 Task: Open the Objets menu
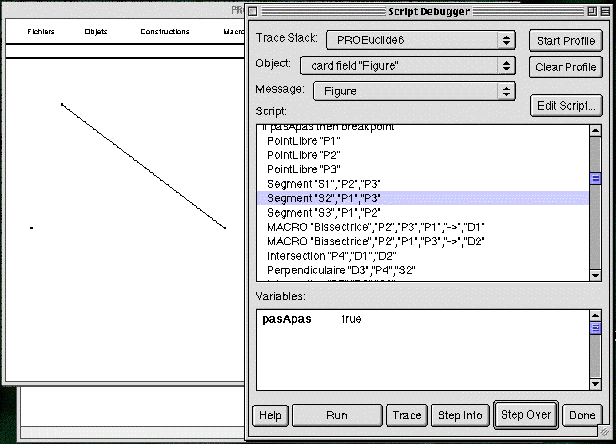tap(96, 32)
